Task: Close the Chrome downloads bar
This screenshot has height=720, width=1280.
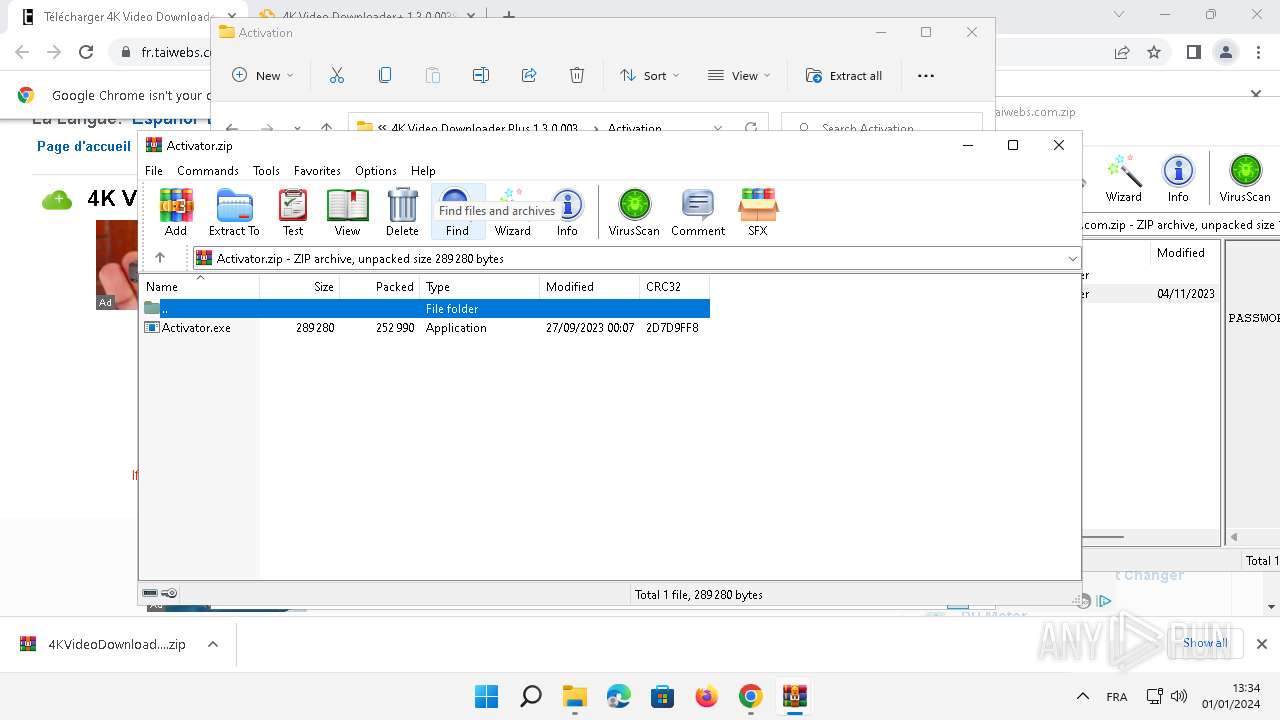Action: (x=1261, y=644)
